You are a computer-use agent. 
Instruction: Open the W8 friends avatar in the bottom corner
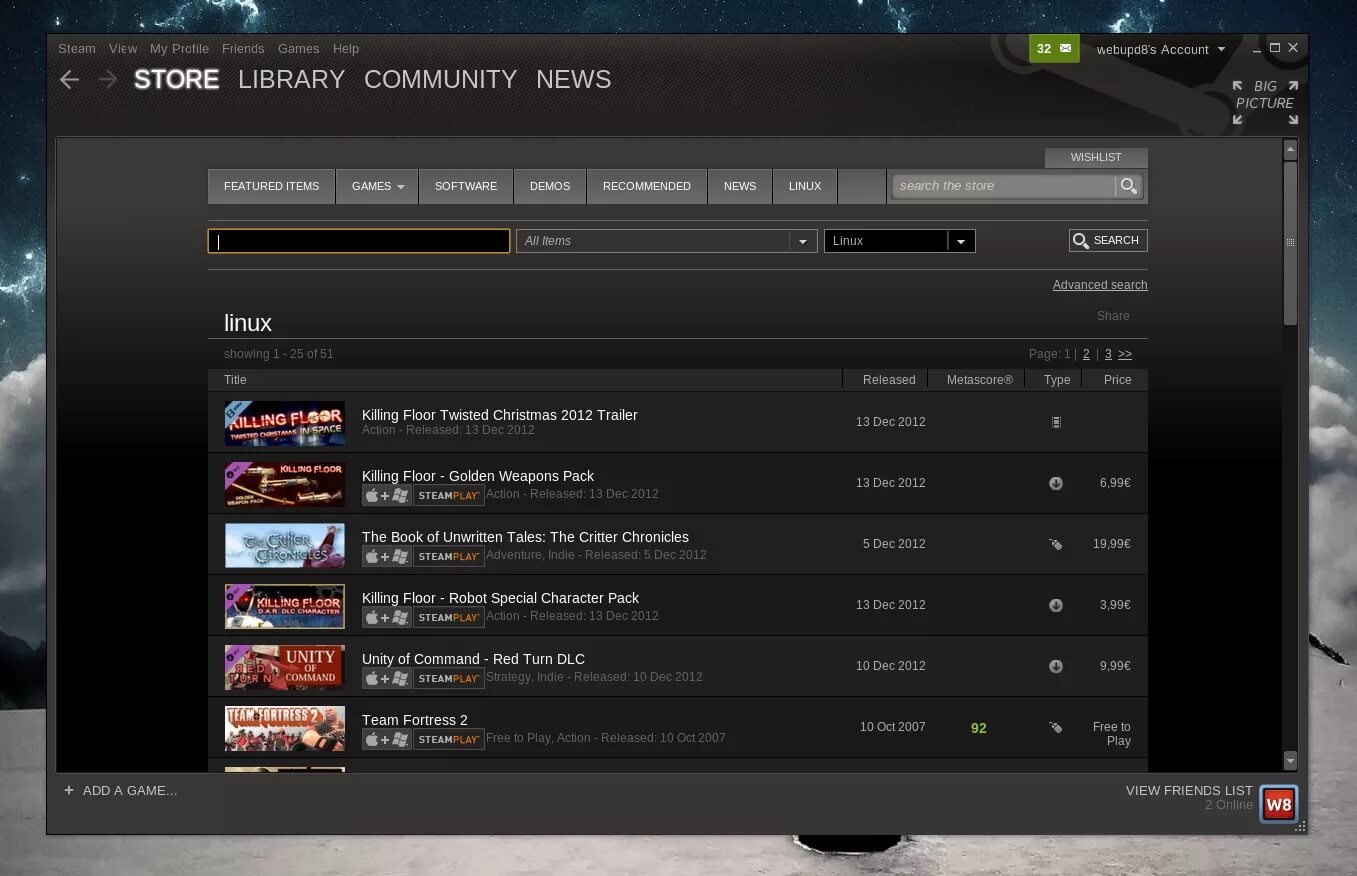click(1278, 803)
